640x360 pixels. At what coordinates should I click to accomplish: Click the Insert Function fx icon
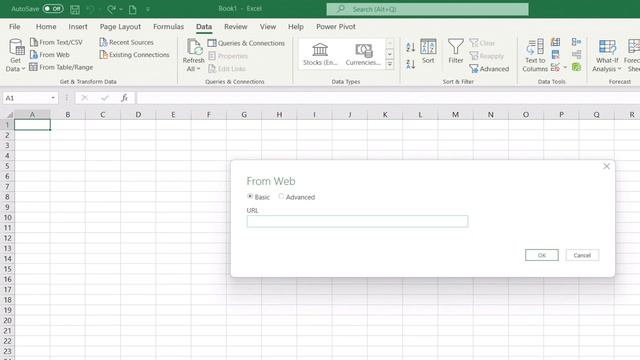click(x=124, y=98)
